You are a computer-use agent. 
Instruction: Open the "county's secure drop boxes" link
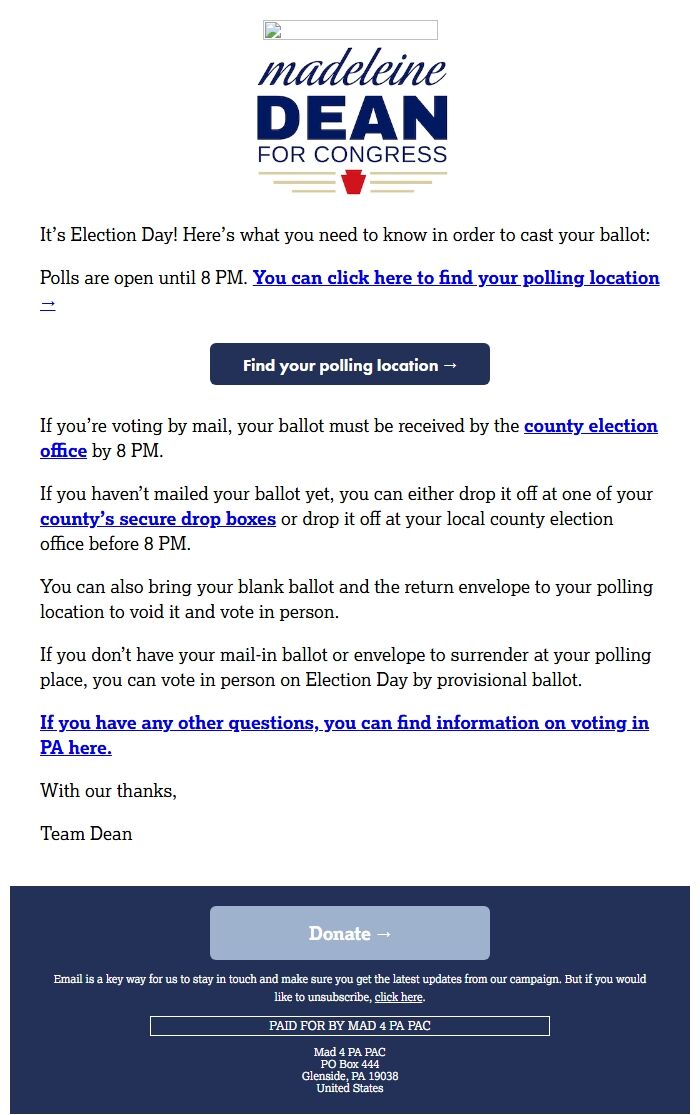(156, 518)
